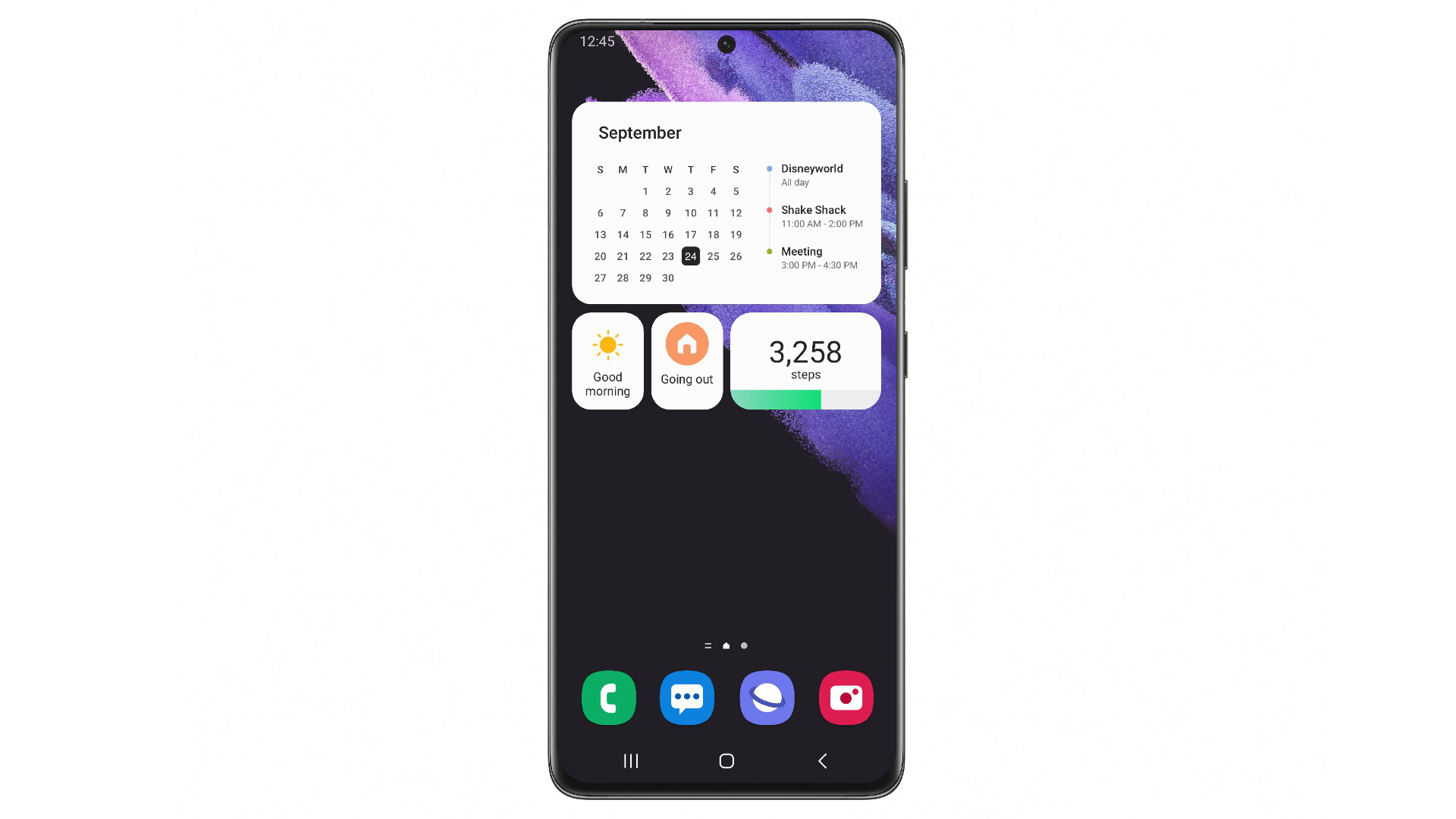The image size is (1456, 819).
Task: Open the Phone app
Action: point(608,697)
